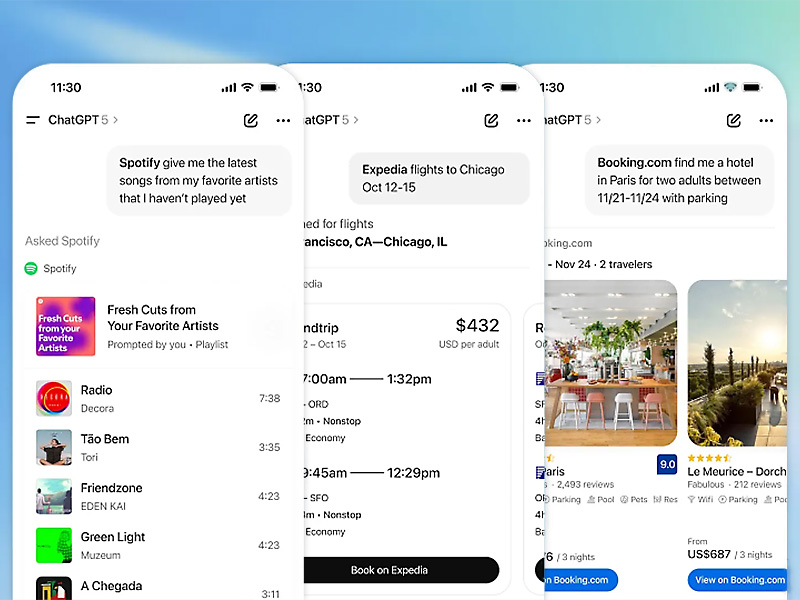This screenshot has height=600, width=800.
Task: Play the Tão Bem track by Tori
Action: coord(158,447)
